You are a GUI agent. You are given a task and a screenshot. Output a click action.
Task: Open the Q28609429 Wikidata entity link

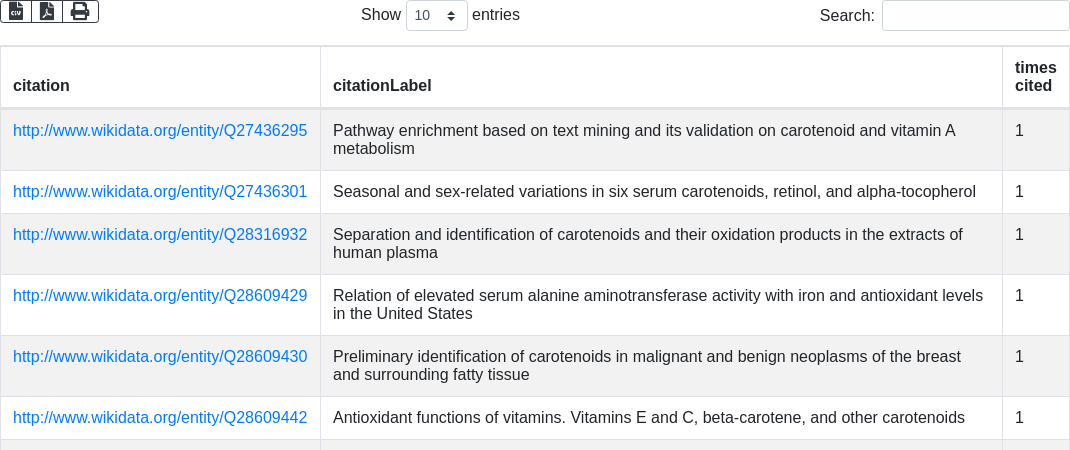click(160, 296)
